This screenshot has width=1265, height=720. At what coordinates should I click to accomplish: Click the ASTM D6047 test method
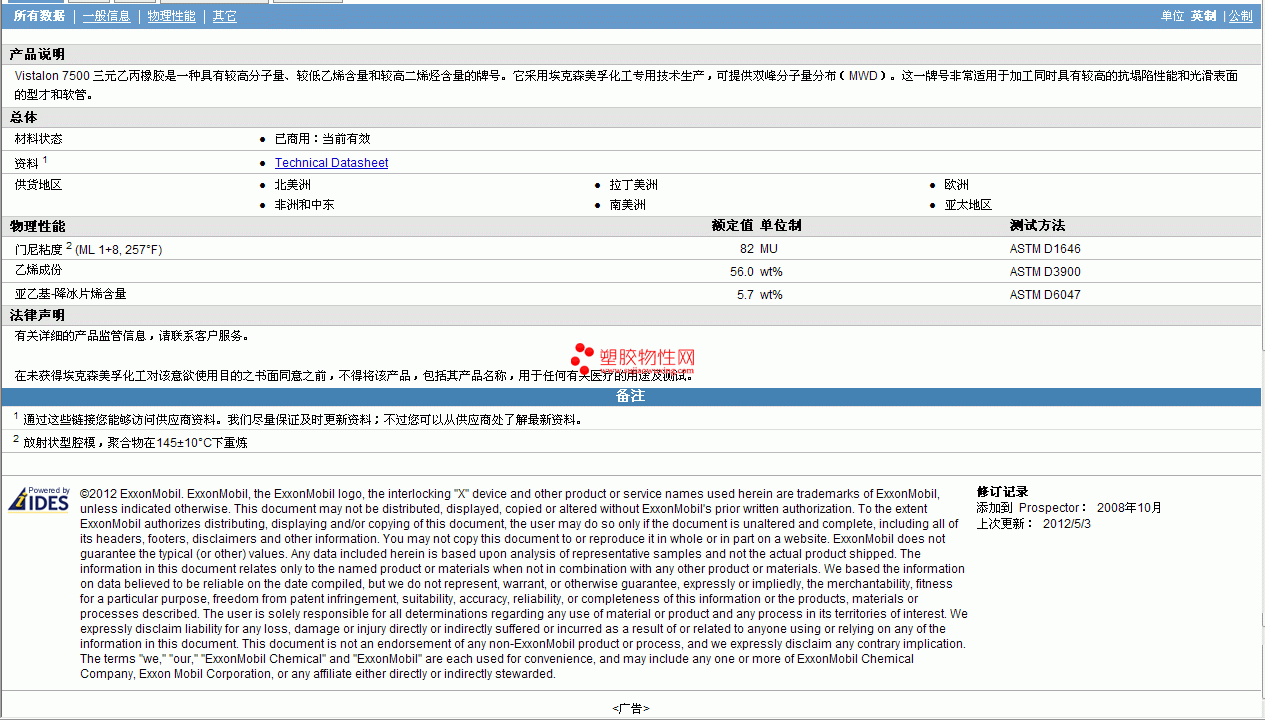coord(1045,295)
